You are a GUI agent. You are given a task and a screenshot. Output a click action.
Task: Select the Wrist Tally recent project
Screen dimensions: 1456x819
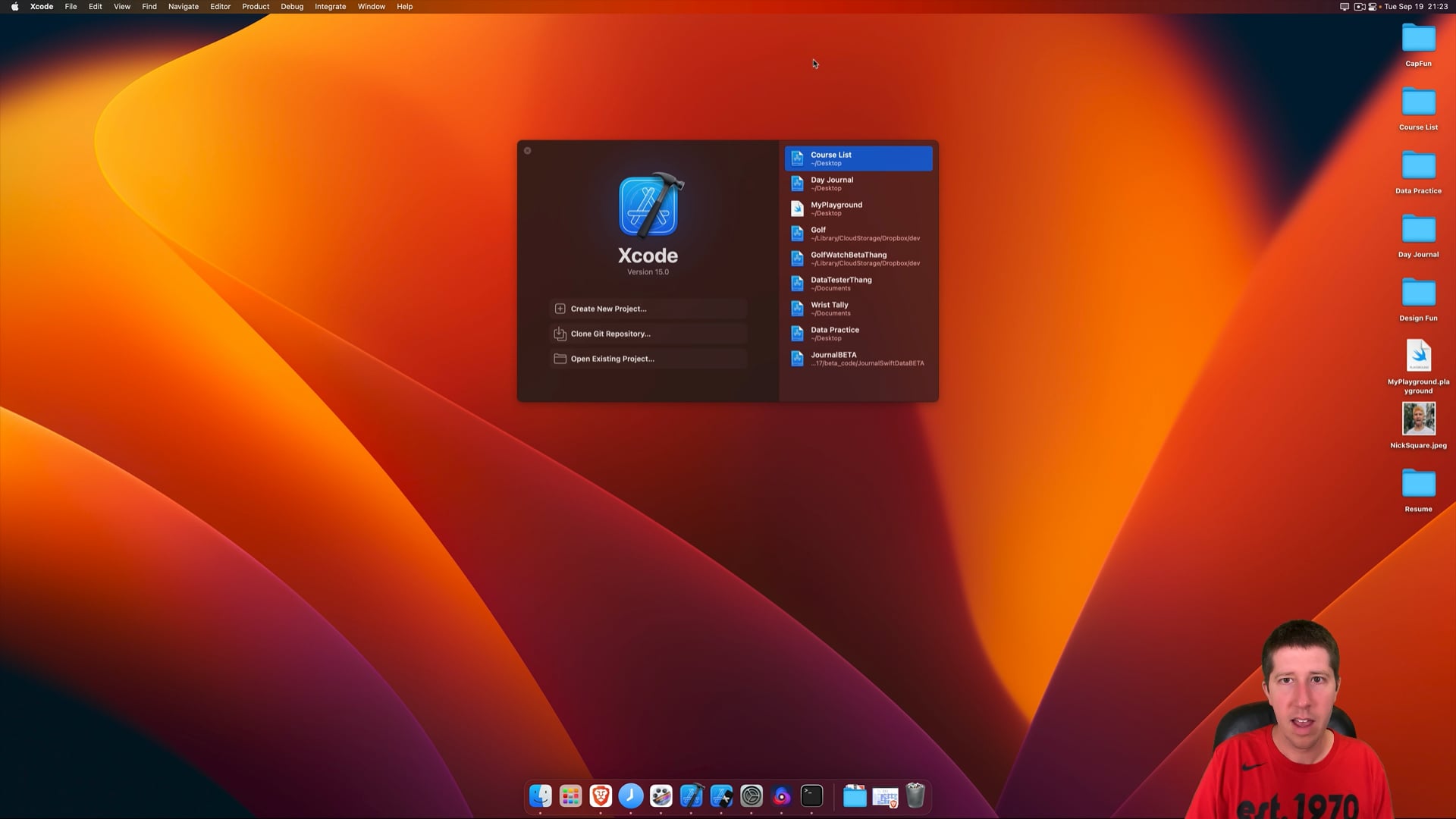[x=858, y=309]
